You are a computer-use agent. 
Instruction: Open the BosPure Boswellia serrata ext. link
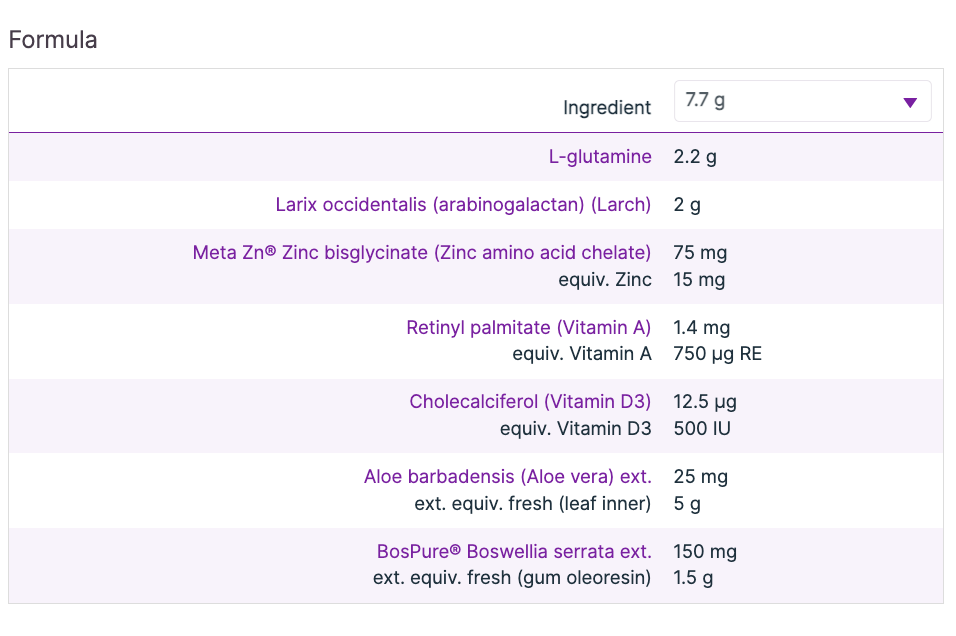click(514, 551)
